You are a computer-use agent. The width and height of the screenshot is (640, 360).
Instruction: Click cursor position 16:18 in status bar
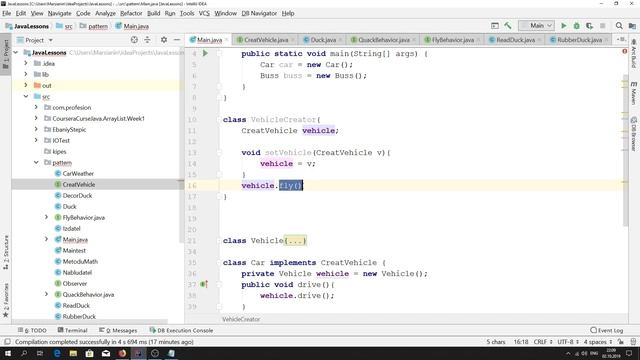521,342
